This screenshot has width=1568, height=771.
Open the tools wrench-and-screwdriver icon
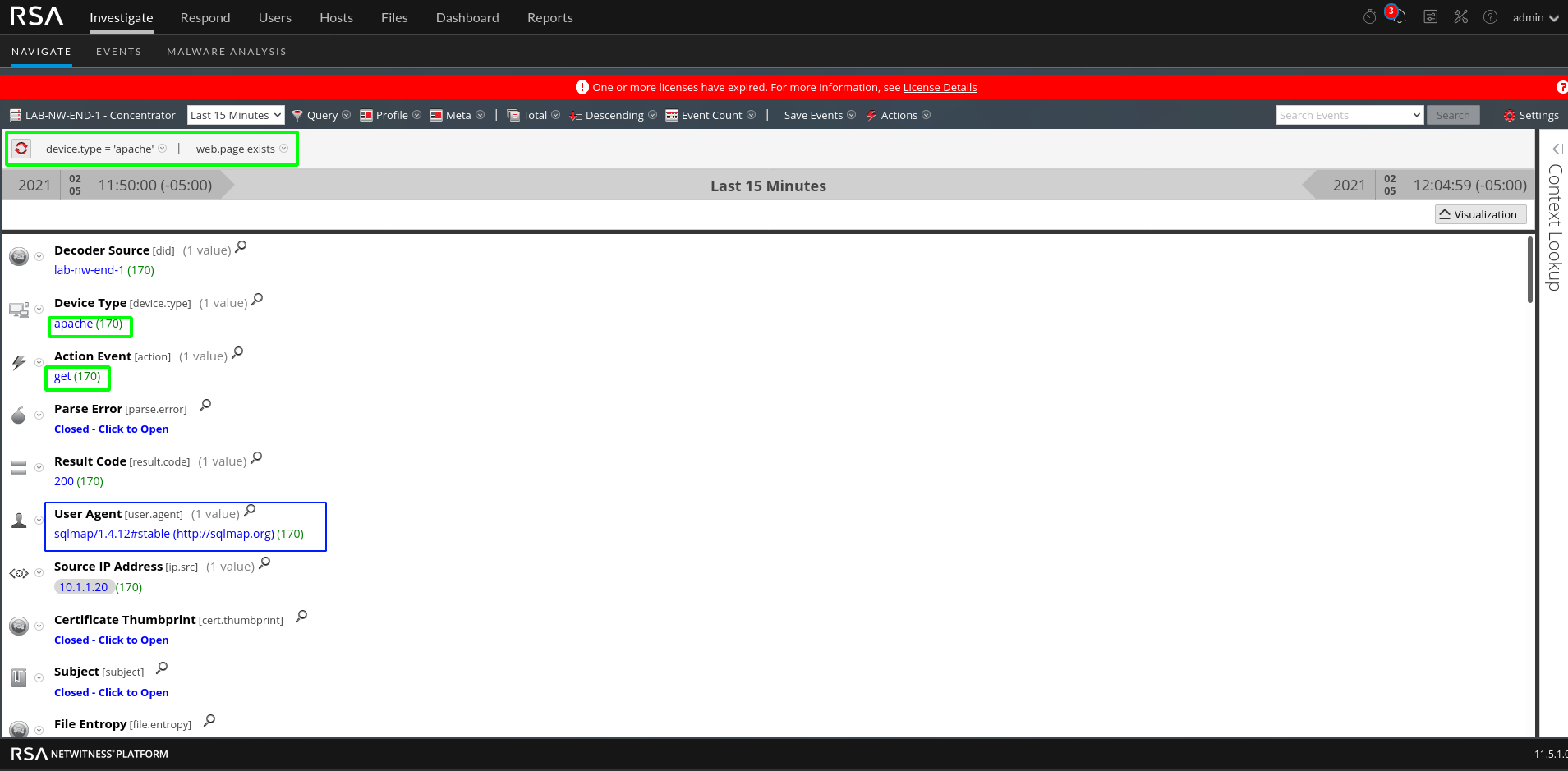(1461, 16)
